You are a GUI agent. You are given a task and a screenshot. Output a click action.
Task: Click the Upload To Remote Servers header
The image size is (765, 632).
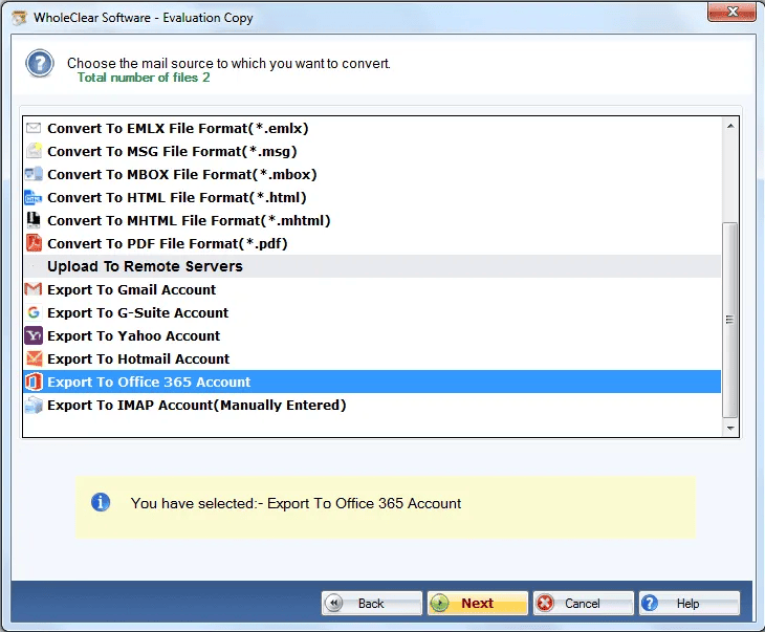(x=372, y=266)
